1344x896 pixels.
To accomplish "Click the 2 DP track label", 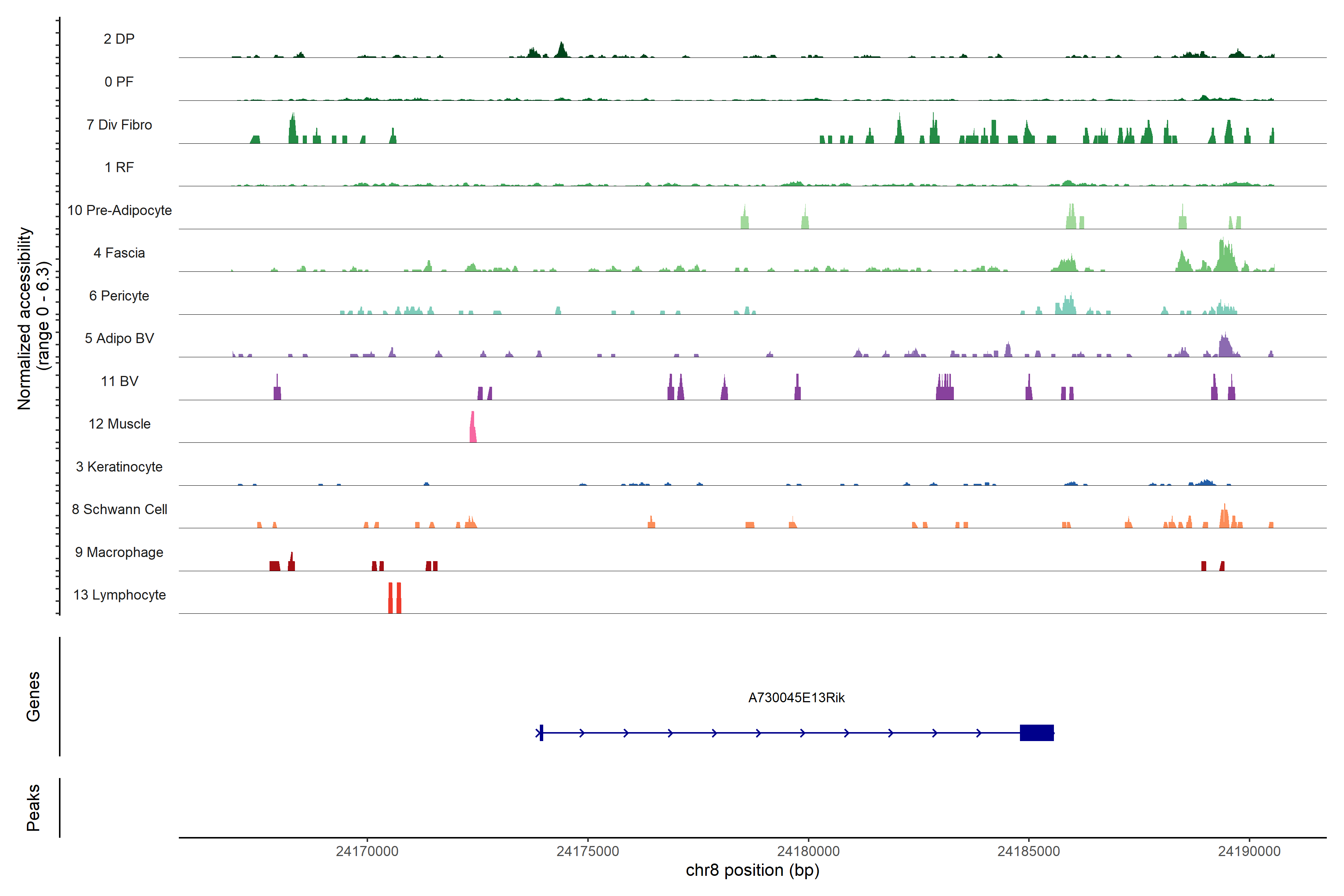I will pyautogui.click(x=119, y=39).
